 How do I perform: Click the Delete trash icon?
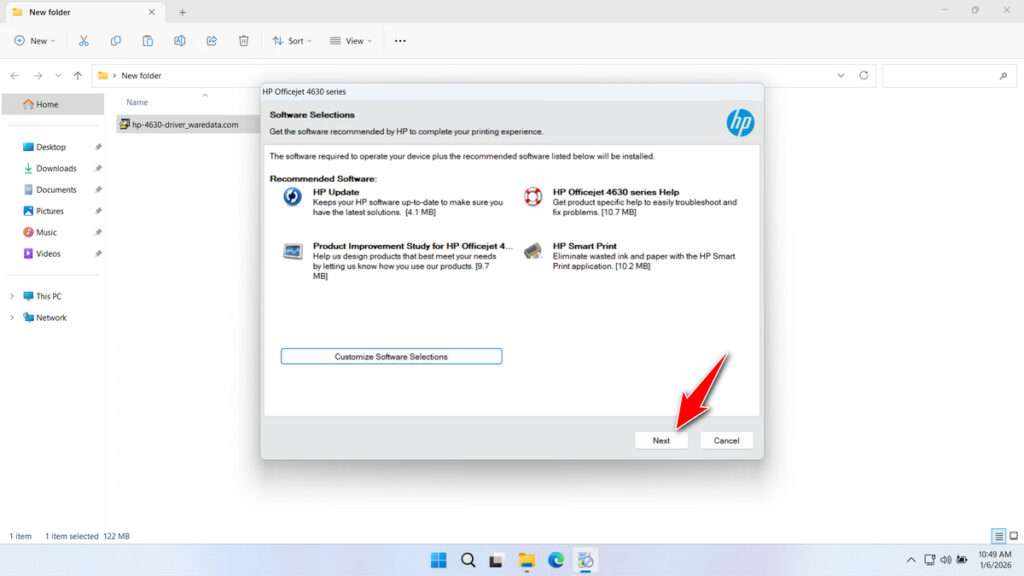pyautogui.click(x=243, y=40)
